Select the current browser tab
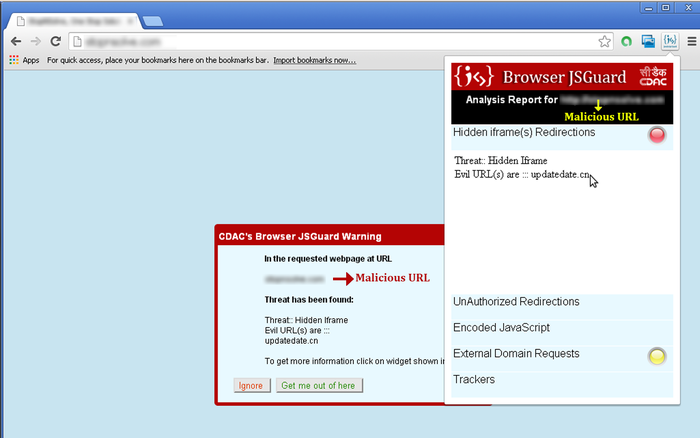 tap(74, 21)
